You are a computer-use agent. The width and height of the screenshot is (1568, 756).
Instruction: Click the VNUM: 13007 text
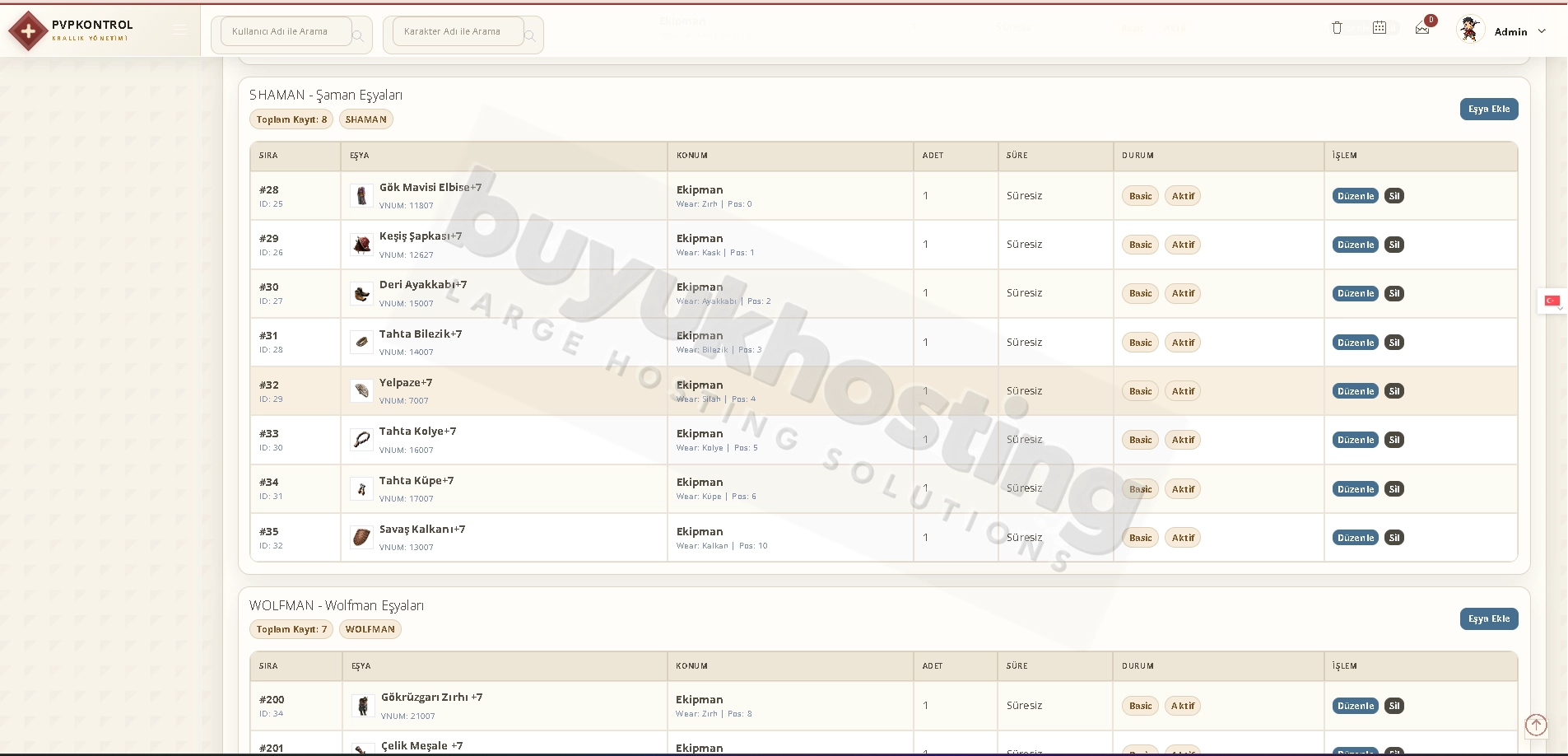[x=406, y=547]
